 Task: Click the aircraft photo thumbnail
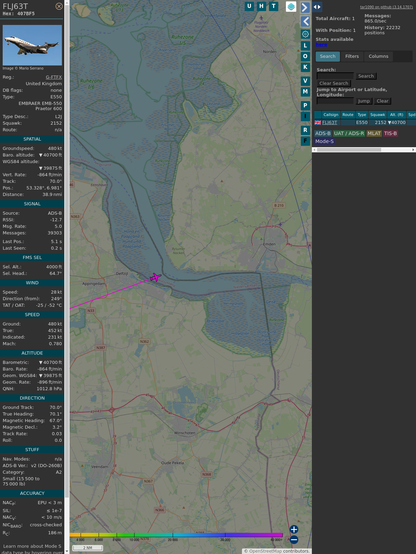coord(32,45)
